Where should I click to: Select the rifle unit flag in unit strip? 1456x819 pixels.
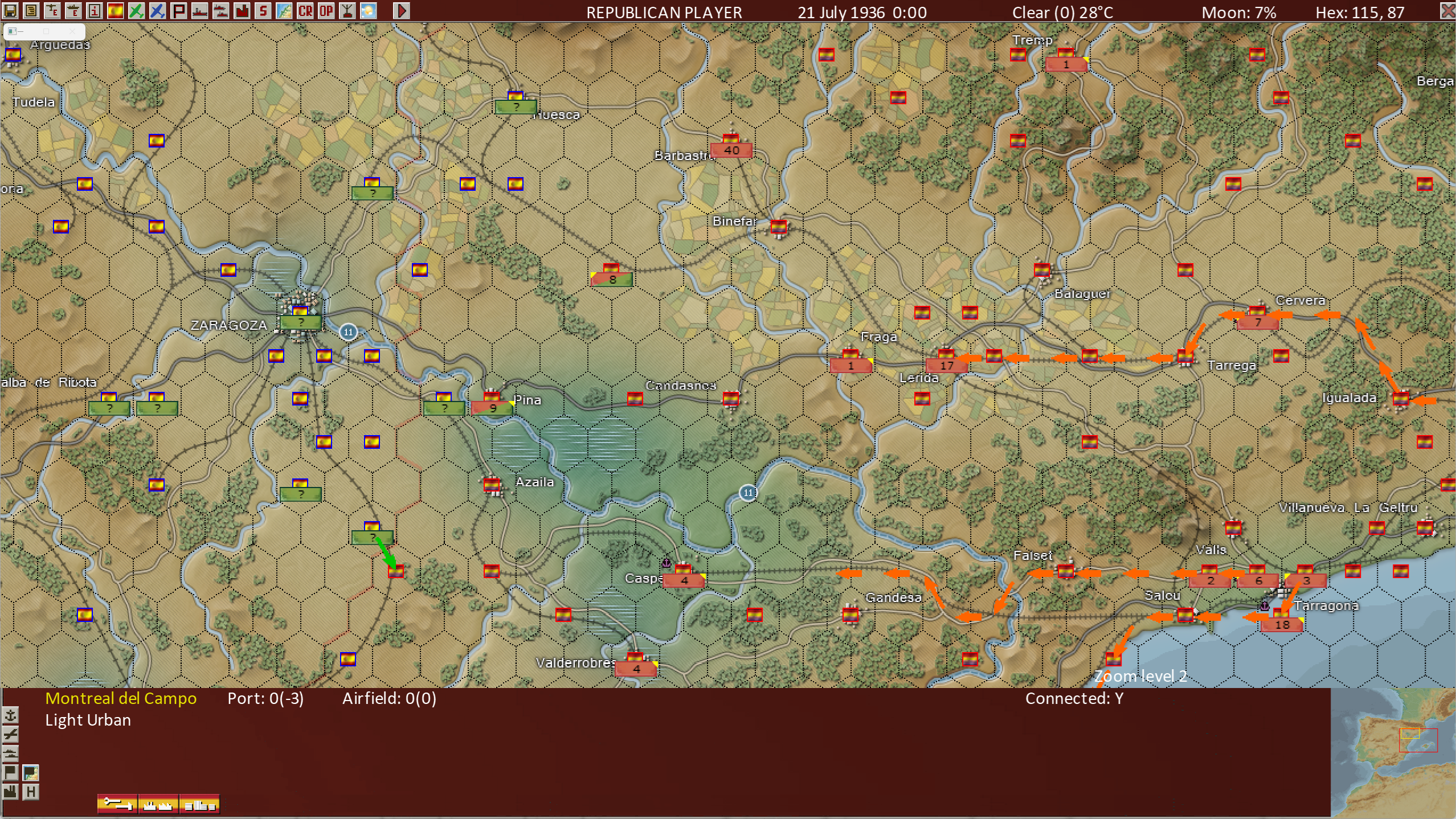[x=117, y=804]
